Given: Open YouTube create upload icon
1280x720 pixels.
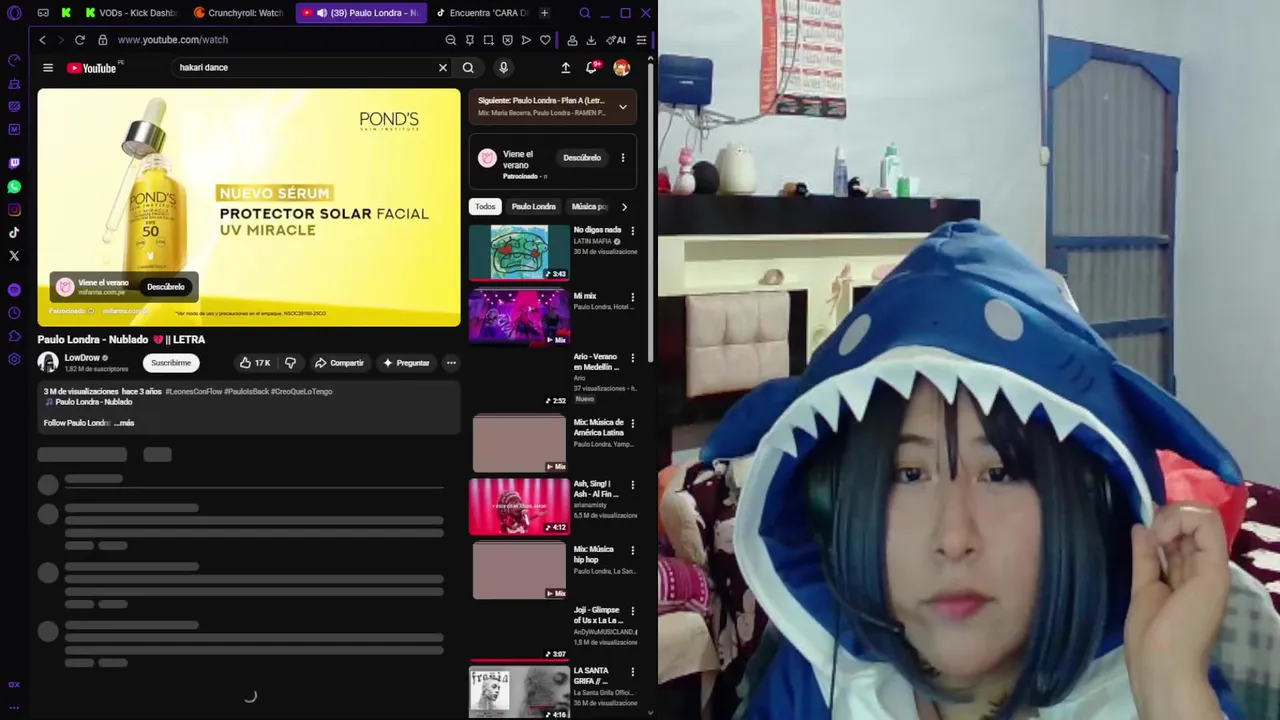Looking at the screenshot, I should (x=565, y=68).
